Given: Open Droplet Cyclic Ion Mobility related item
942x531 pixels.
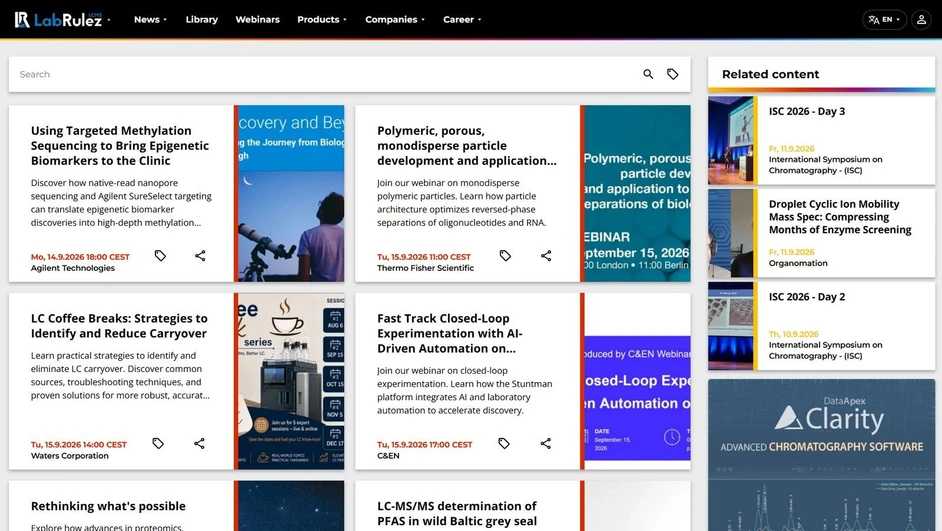Looking at the screenshot, I should click(x=840, y=217).
